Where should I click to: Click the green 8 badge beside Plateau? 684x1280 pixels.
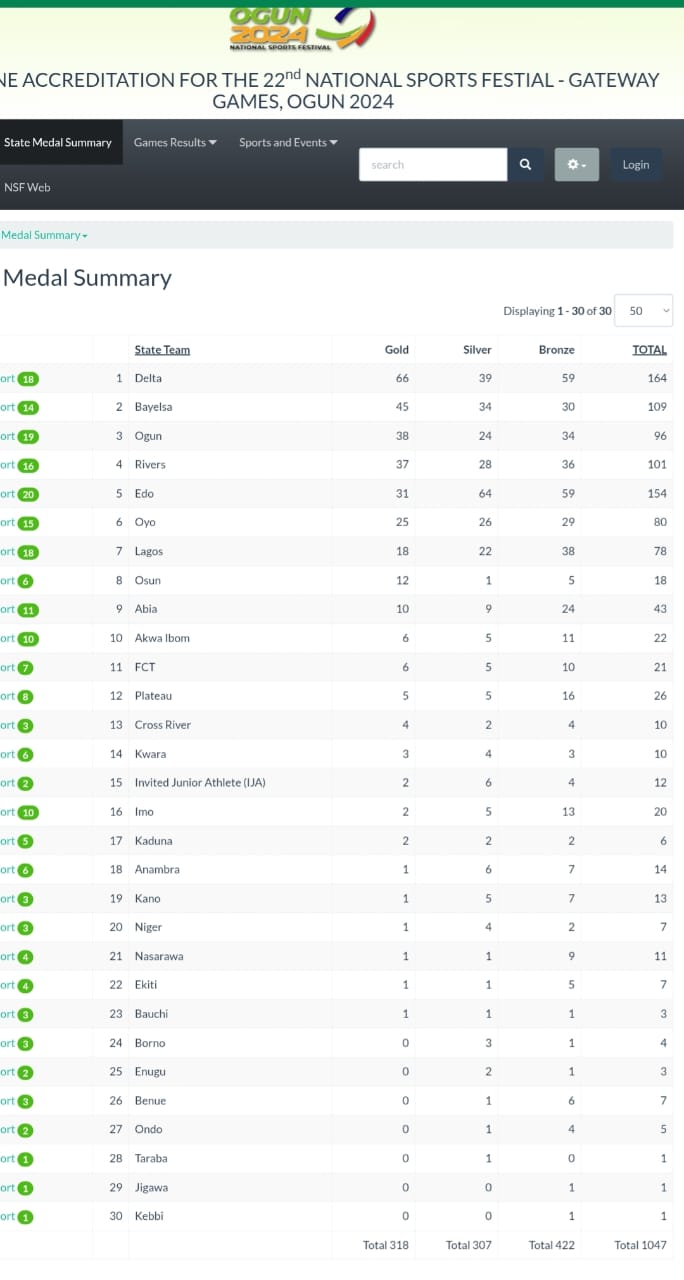(25, 696)
